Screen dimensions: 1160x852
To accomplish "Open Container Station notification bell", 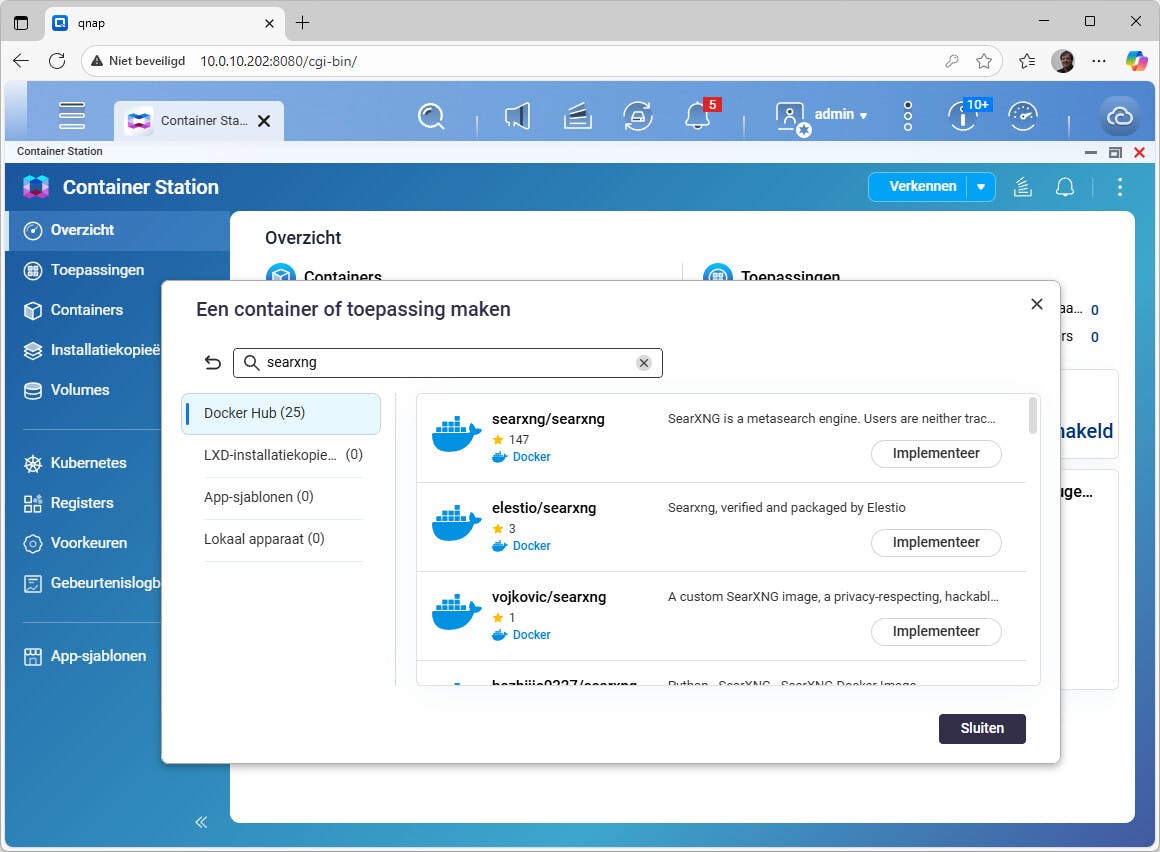I will pyautogui.click(x=1065, y=186).
